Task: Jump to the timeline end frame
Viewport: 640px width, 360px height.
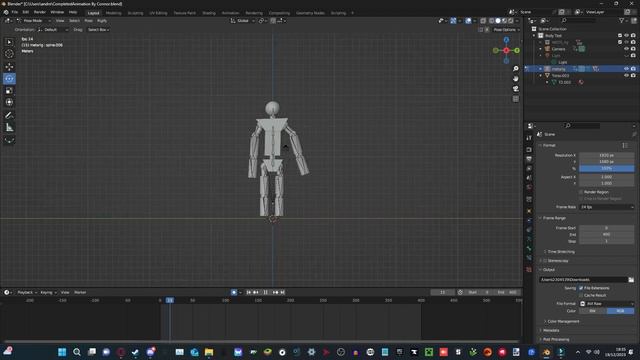Action: coord(282,292)
